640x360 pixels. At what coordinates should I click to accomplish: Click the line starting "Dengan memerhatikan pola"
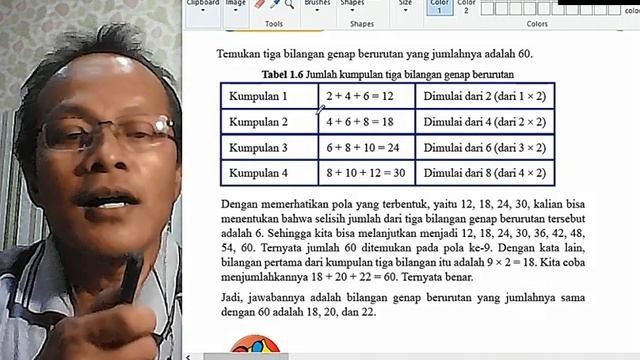click(x=403, y=204)
